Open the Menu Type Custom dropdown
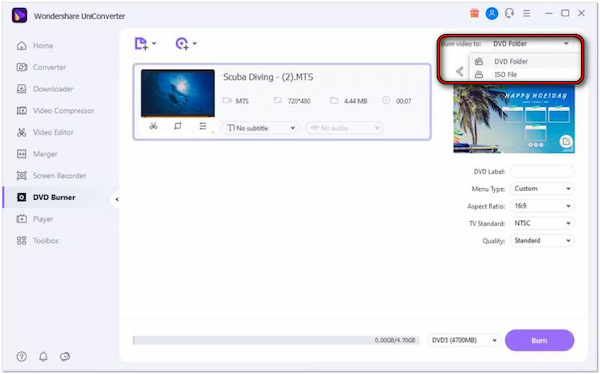 542,189
